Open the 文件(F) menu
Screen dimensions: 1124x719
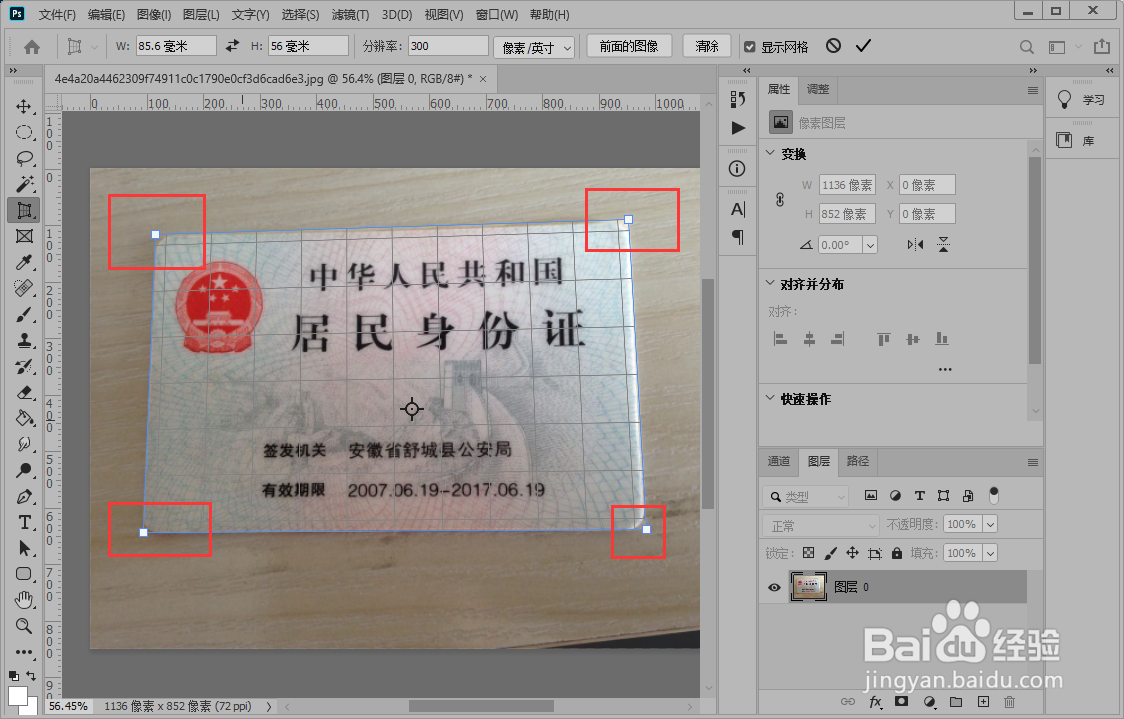point(57,14)
